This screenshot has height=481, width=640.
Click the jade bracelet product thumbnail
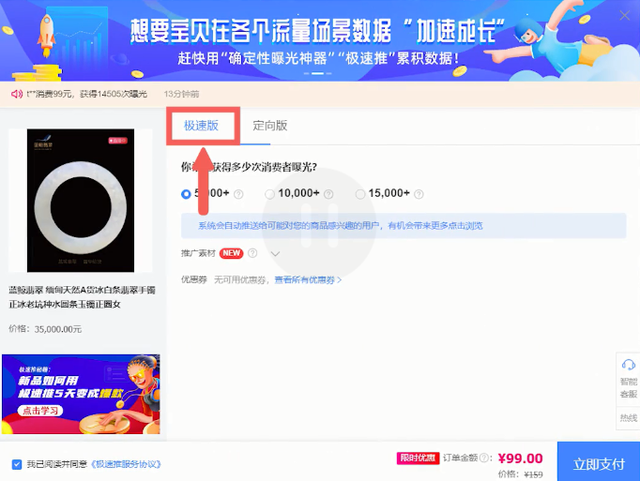80,200
